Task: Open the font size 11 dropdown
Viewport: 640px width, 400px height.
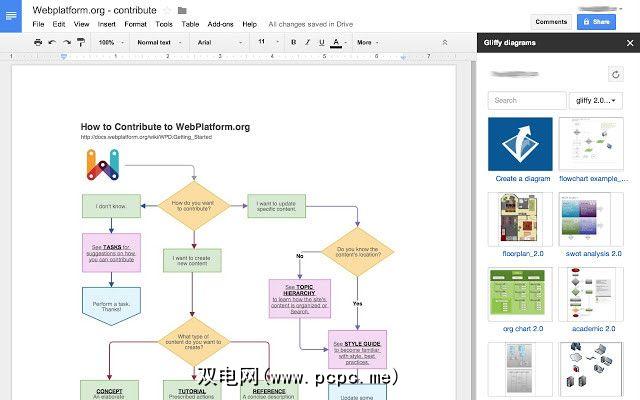Action: click(269, 42)
